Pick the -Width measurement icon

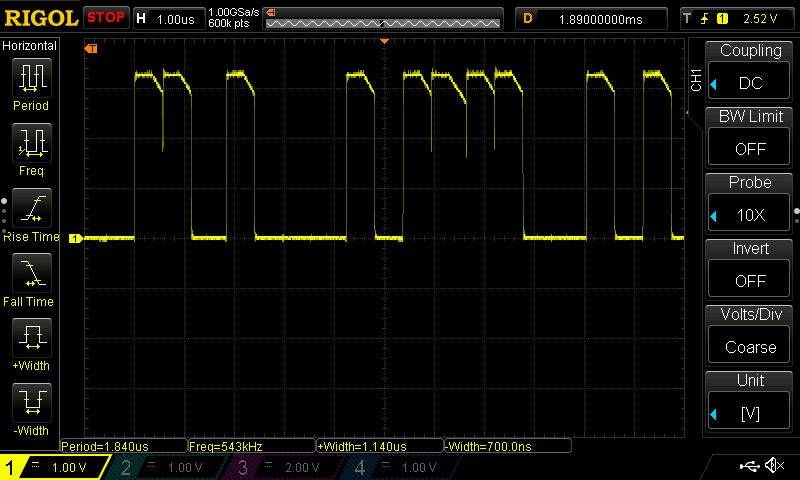tap(31, 403)
